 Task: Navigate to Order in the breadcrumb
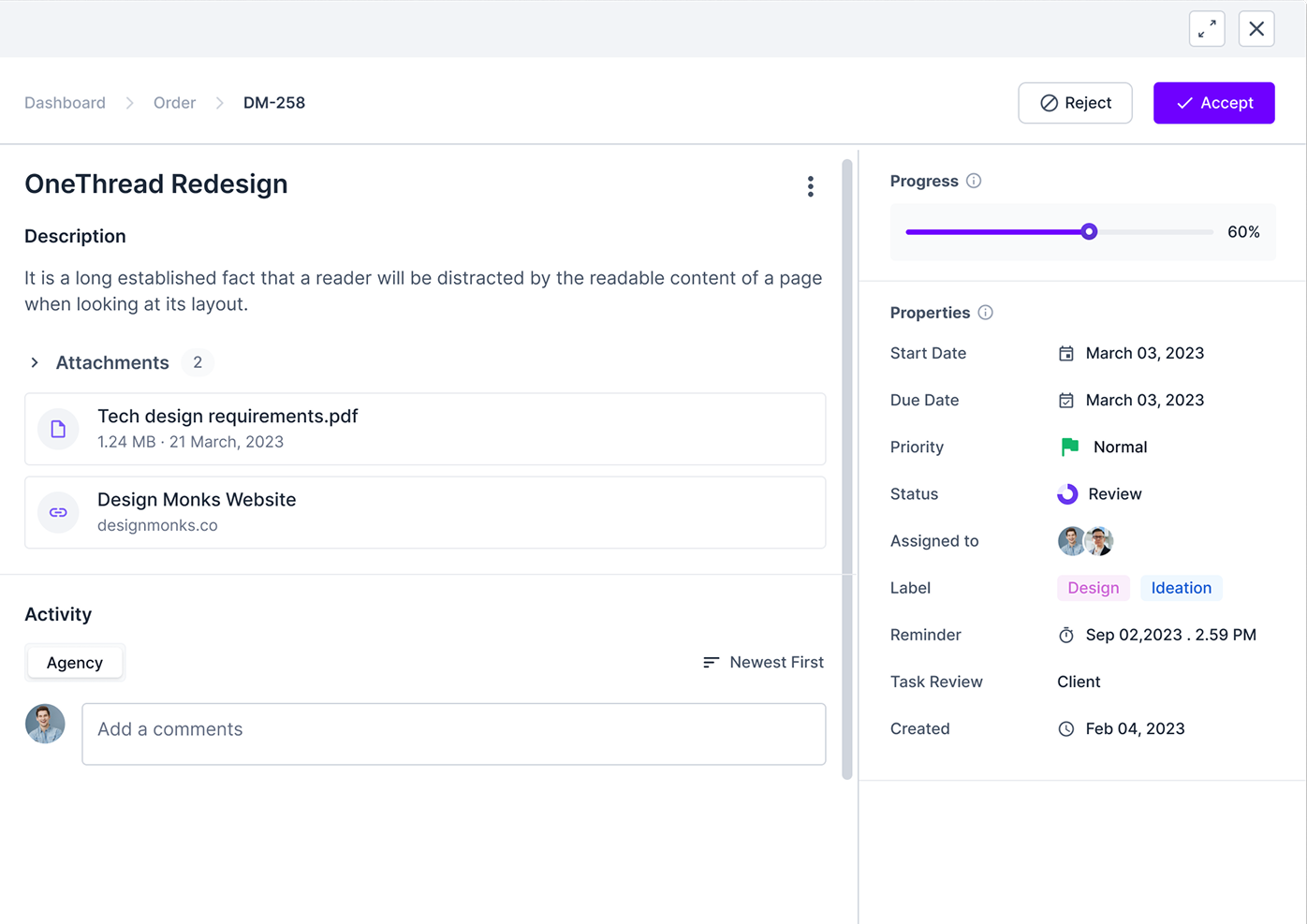pos(174,103)
